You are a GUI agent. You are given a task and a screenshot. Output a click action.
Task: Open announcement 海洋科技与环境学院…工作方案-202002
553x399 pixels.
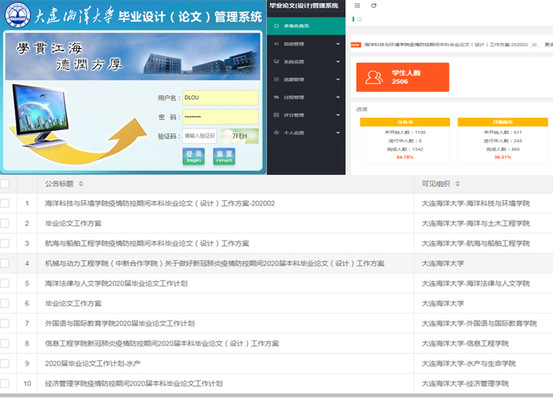[160, 204]
